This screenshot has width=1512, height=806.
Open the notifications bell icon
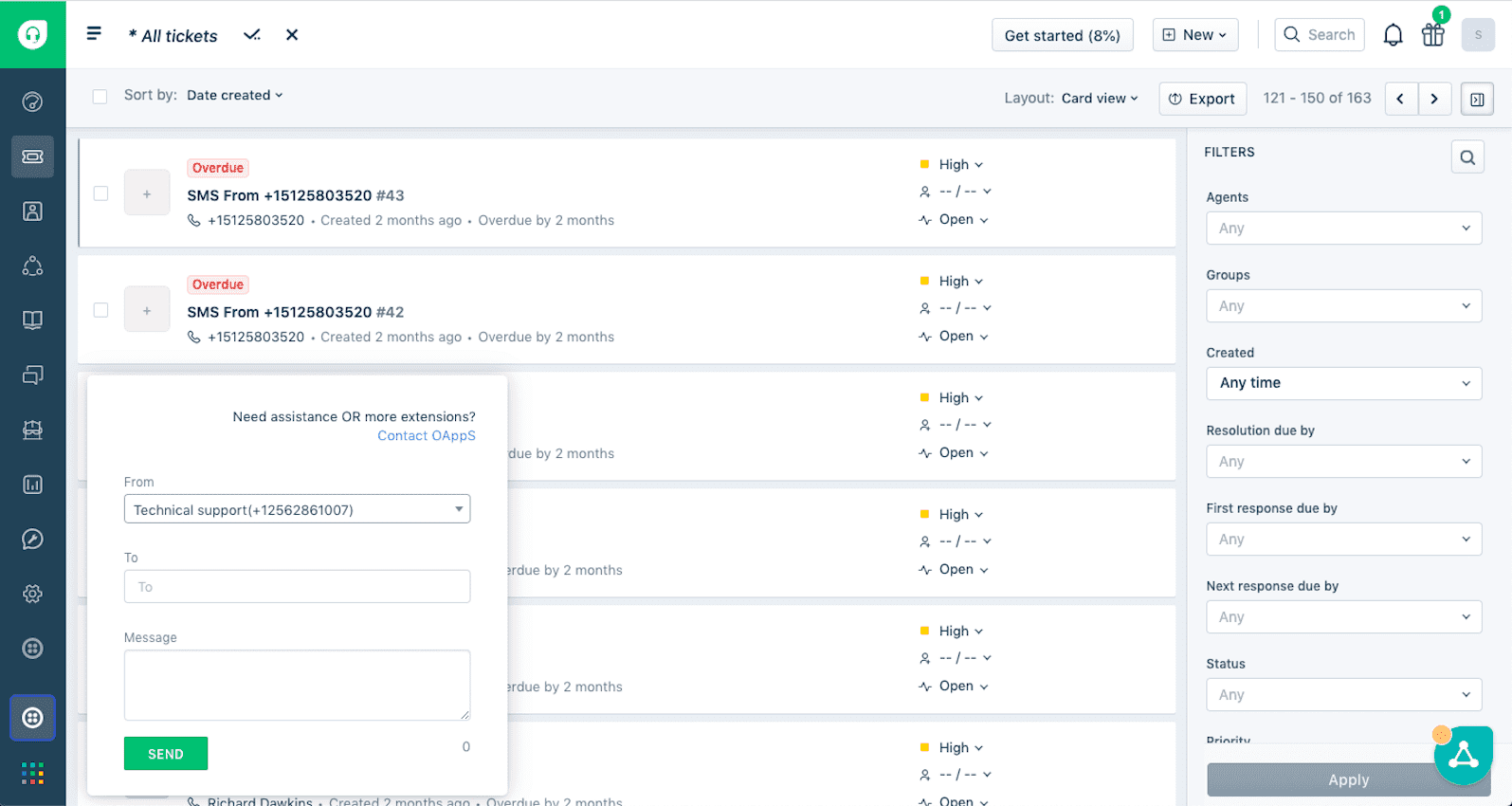(x=1393, y=35)
